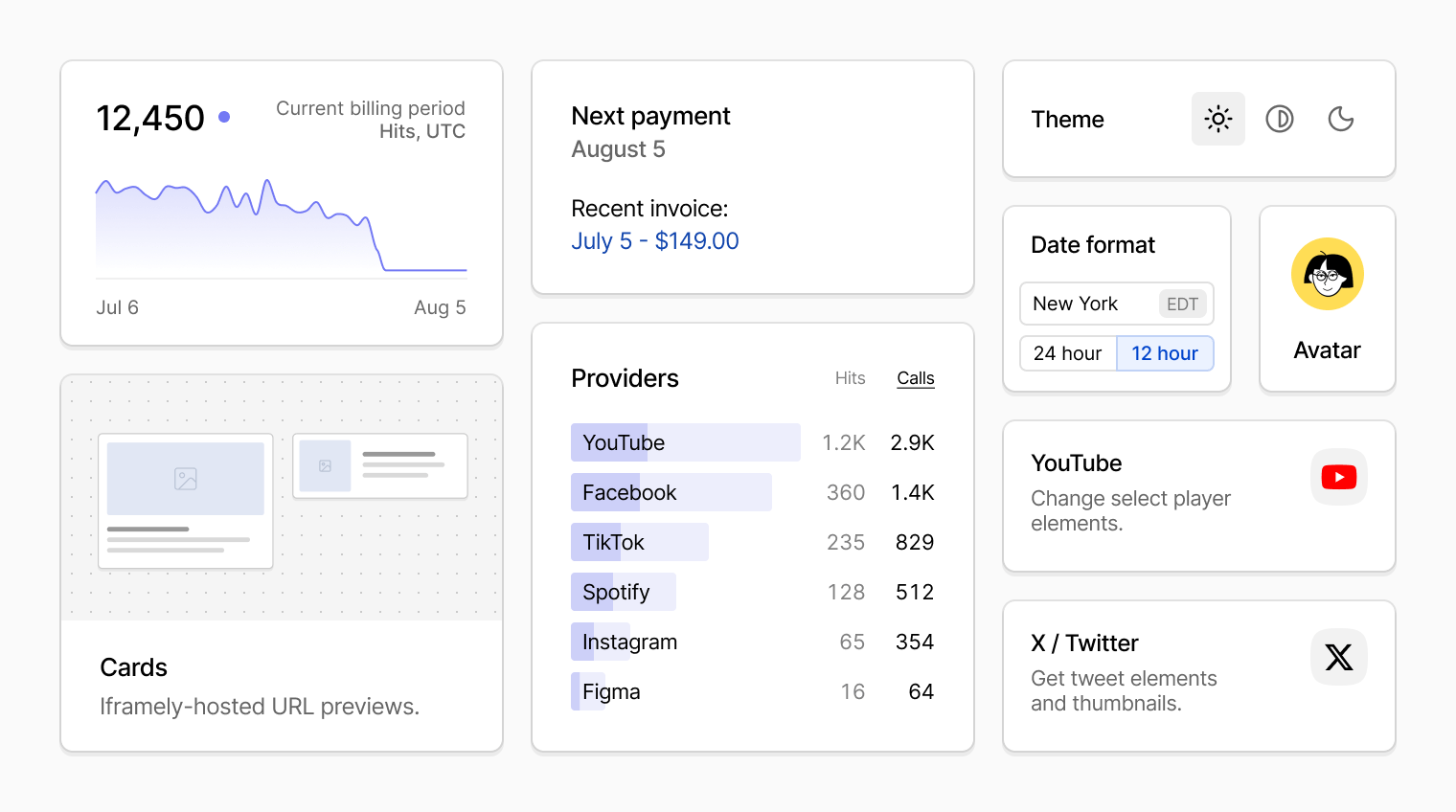Open the Cards heading
1456x812 pixels.
click(133, 667)
